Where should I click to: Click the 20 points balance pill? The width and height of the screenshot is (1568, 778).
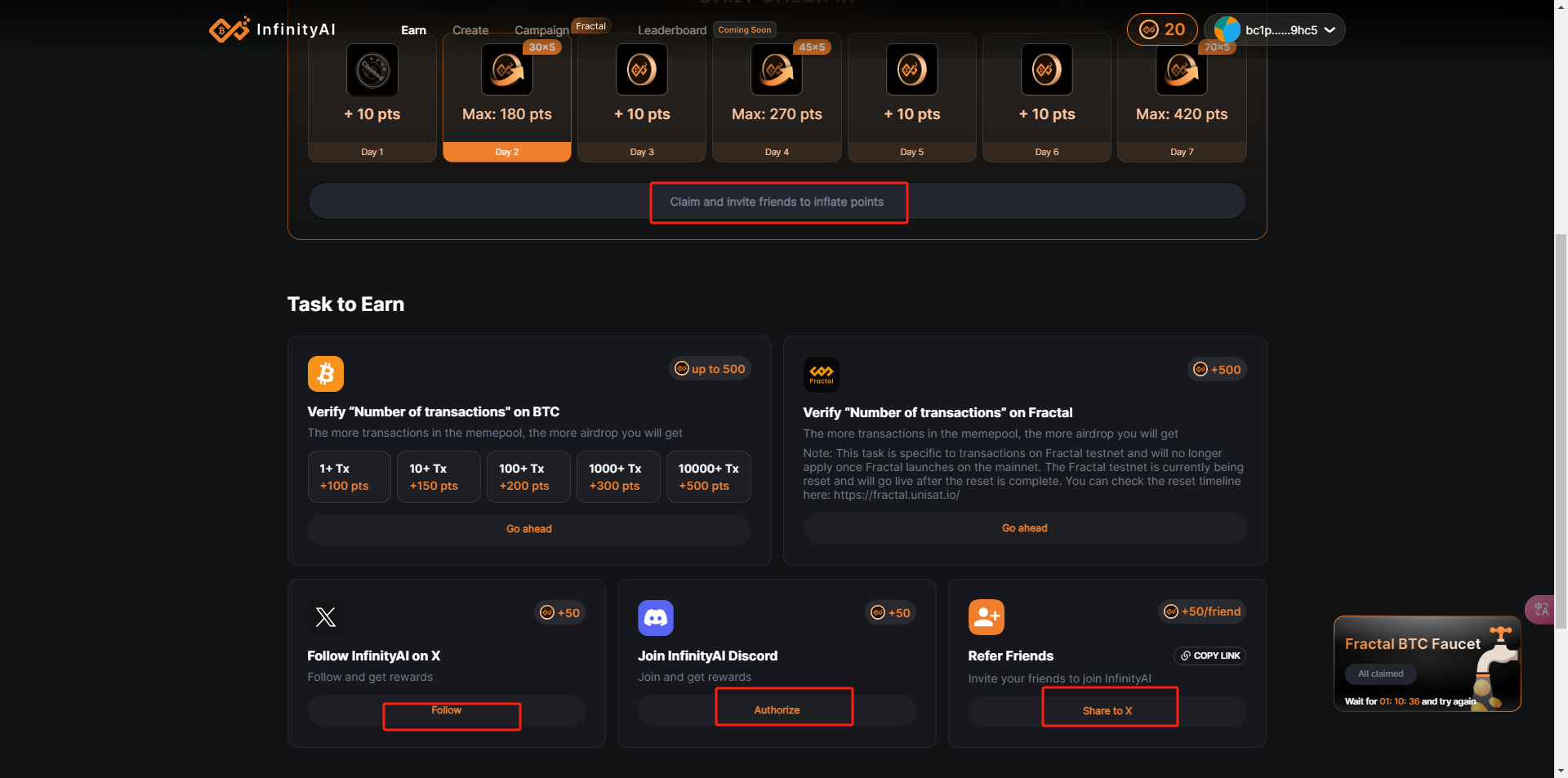pos(1162,29)
